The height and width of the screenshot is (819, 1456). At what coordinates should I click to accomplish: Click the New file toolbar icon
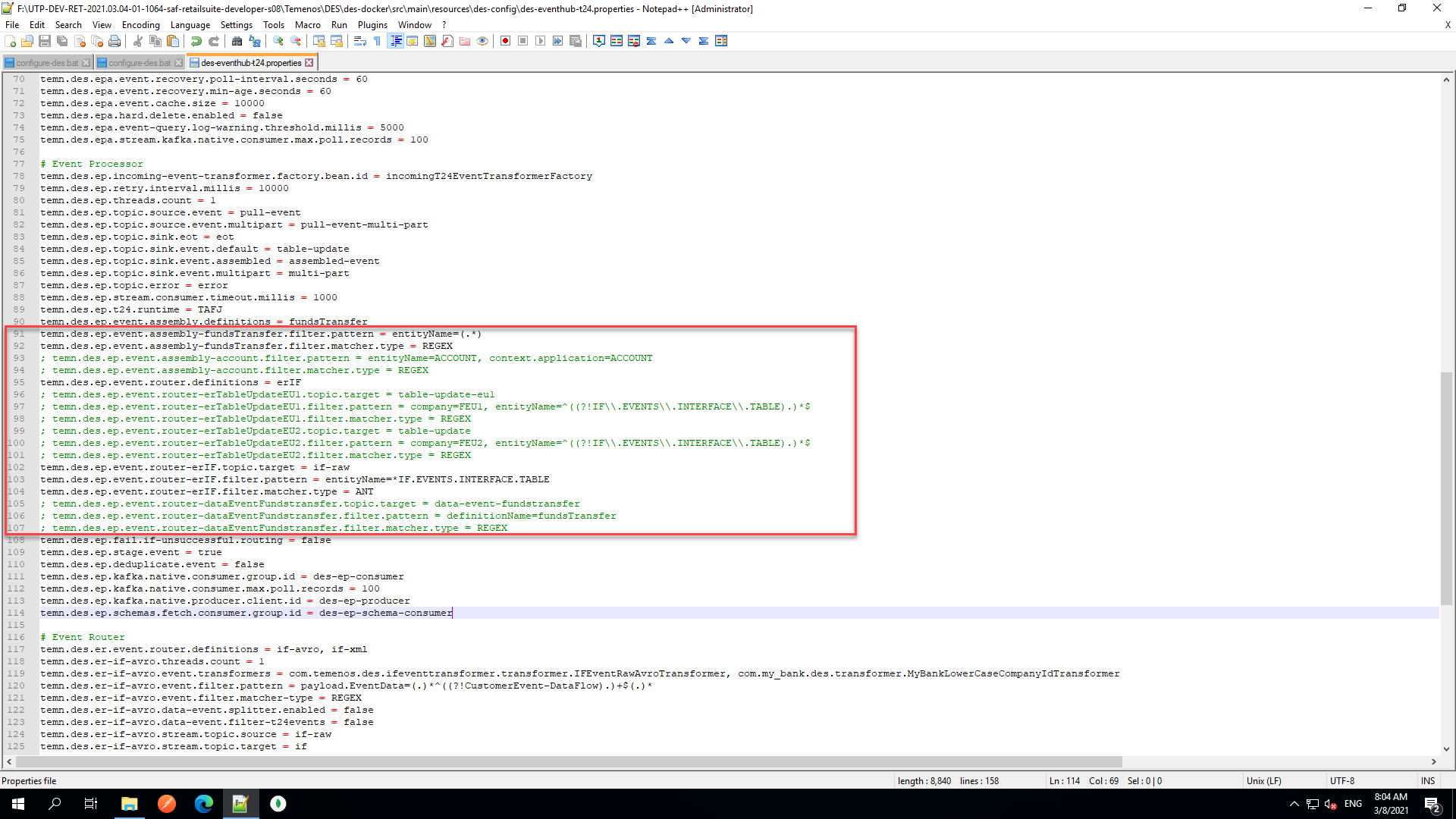(11, 41)
